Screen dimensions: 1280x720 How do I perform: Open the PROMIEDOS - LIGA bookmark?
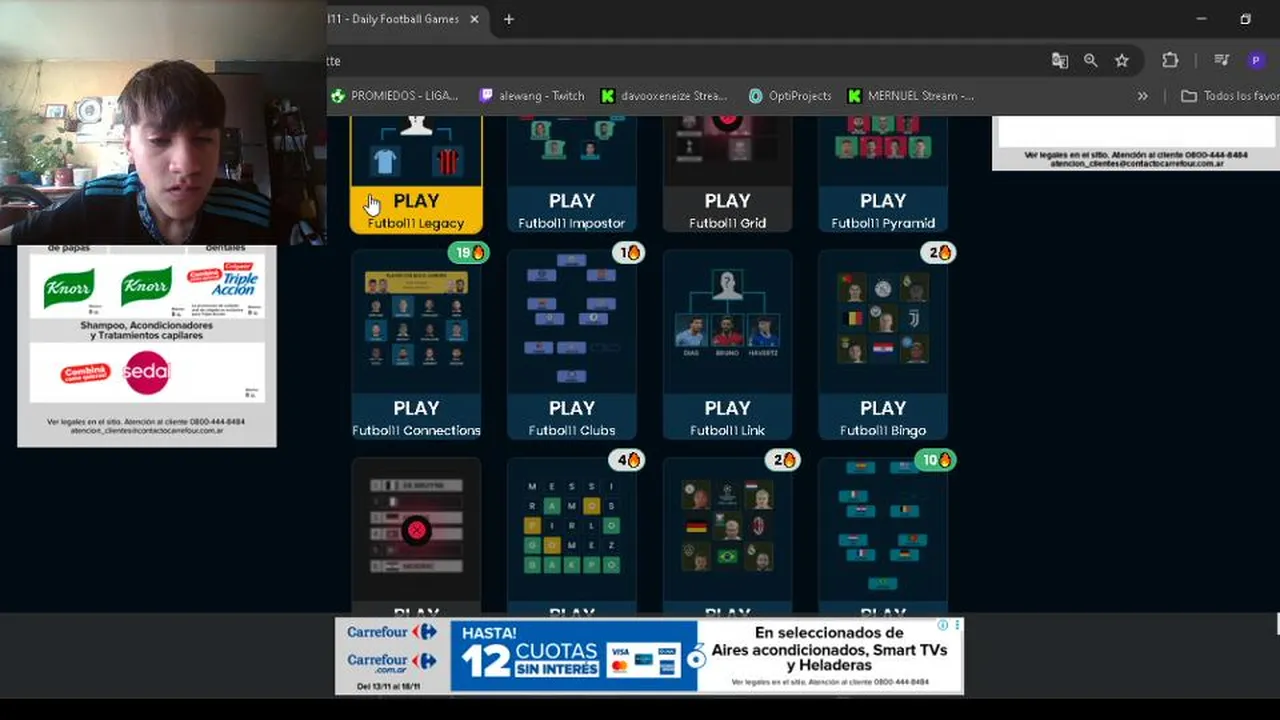click(x=394, y=96)
